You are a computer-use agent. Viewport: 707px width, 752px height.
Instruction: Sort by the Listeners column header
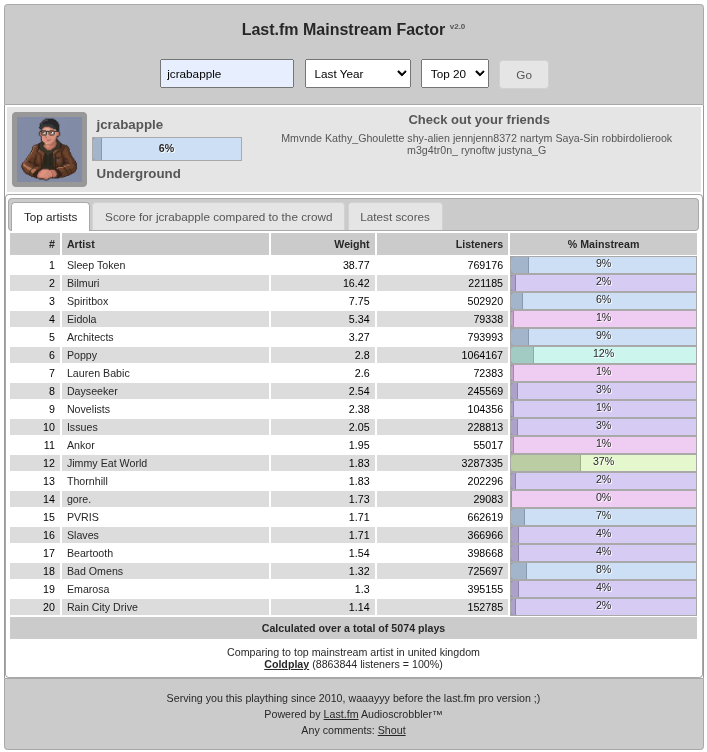click(x=442, y=244)
